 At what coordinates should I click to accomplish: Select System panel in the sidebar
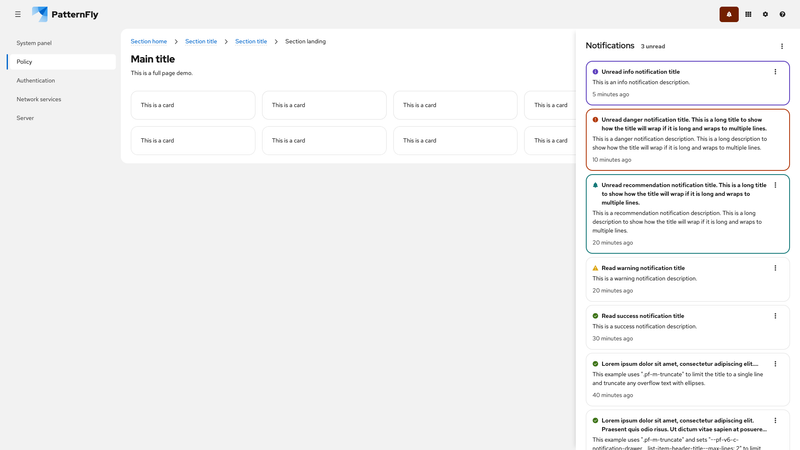point(61,43)
